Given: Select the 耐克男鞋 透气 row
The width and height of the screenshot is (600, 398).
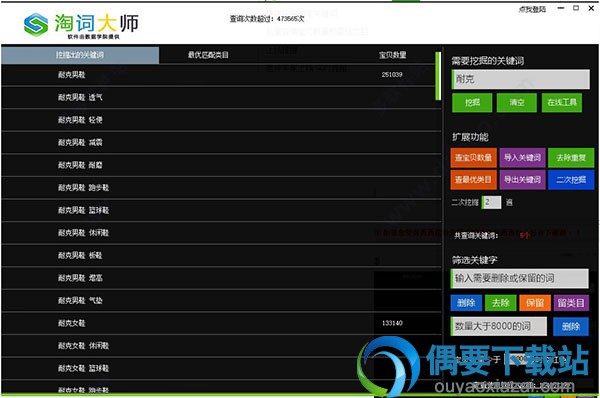Looking at the screenshot, I should pyautogui.click(x=221, y=98).
